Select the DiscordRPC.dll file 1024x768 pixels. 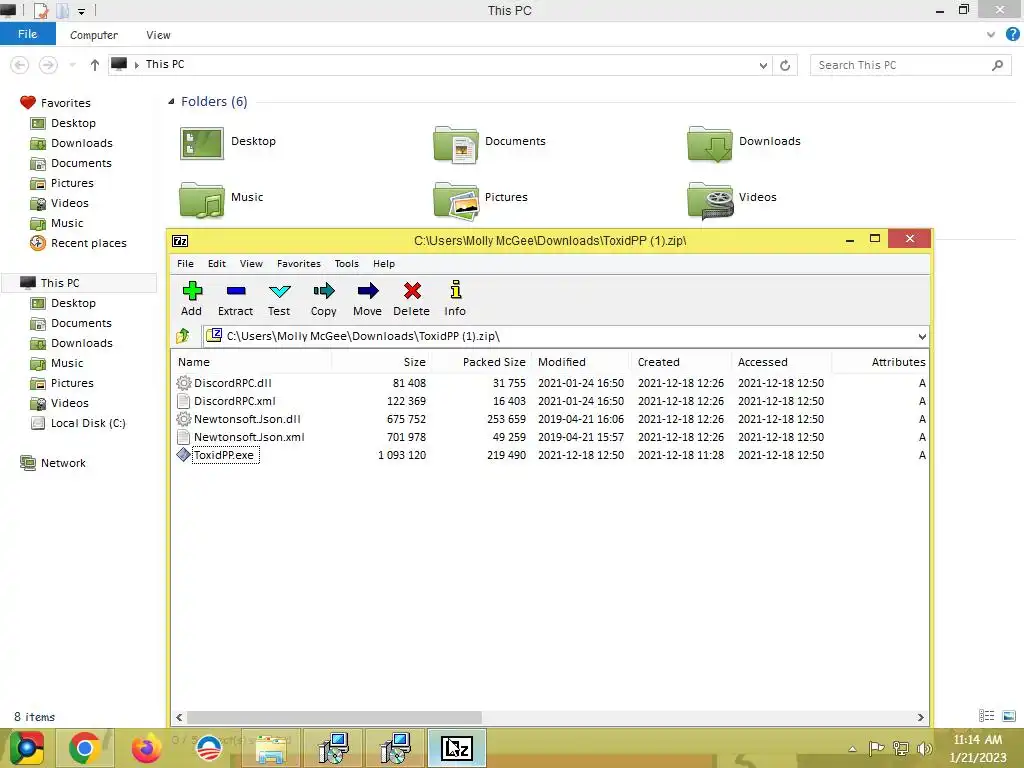click(x=232, y=383)
